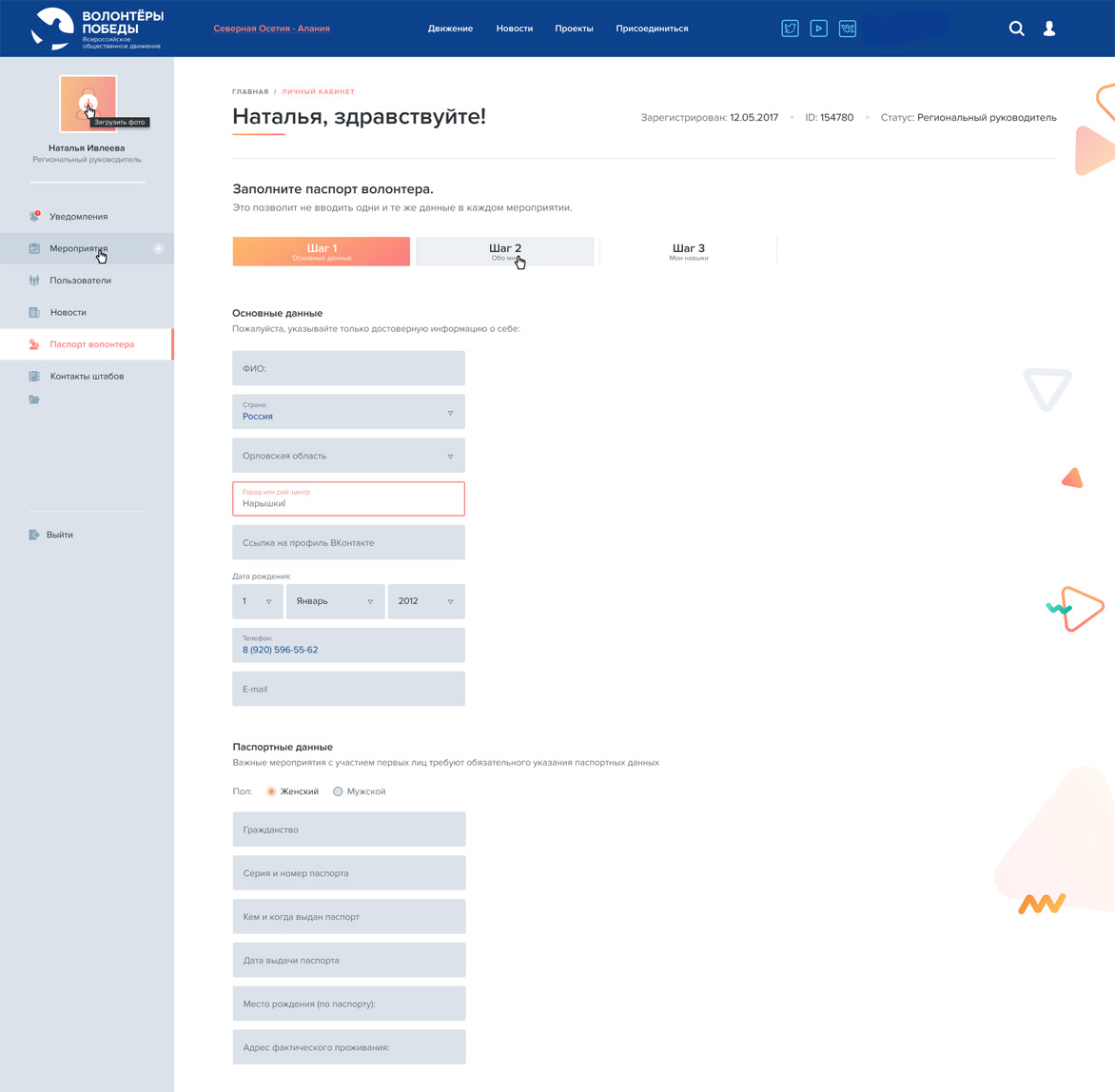
Task: Expand the Страна dropdown showing Россия
Action: click(x=348, y=412)
